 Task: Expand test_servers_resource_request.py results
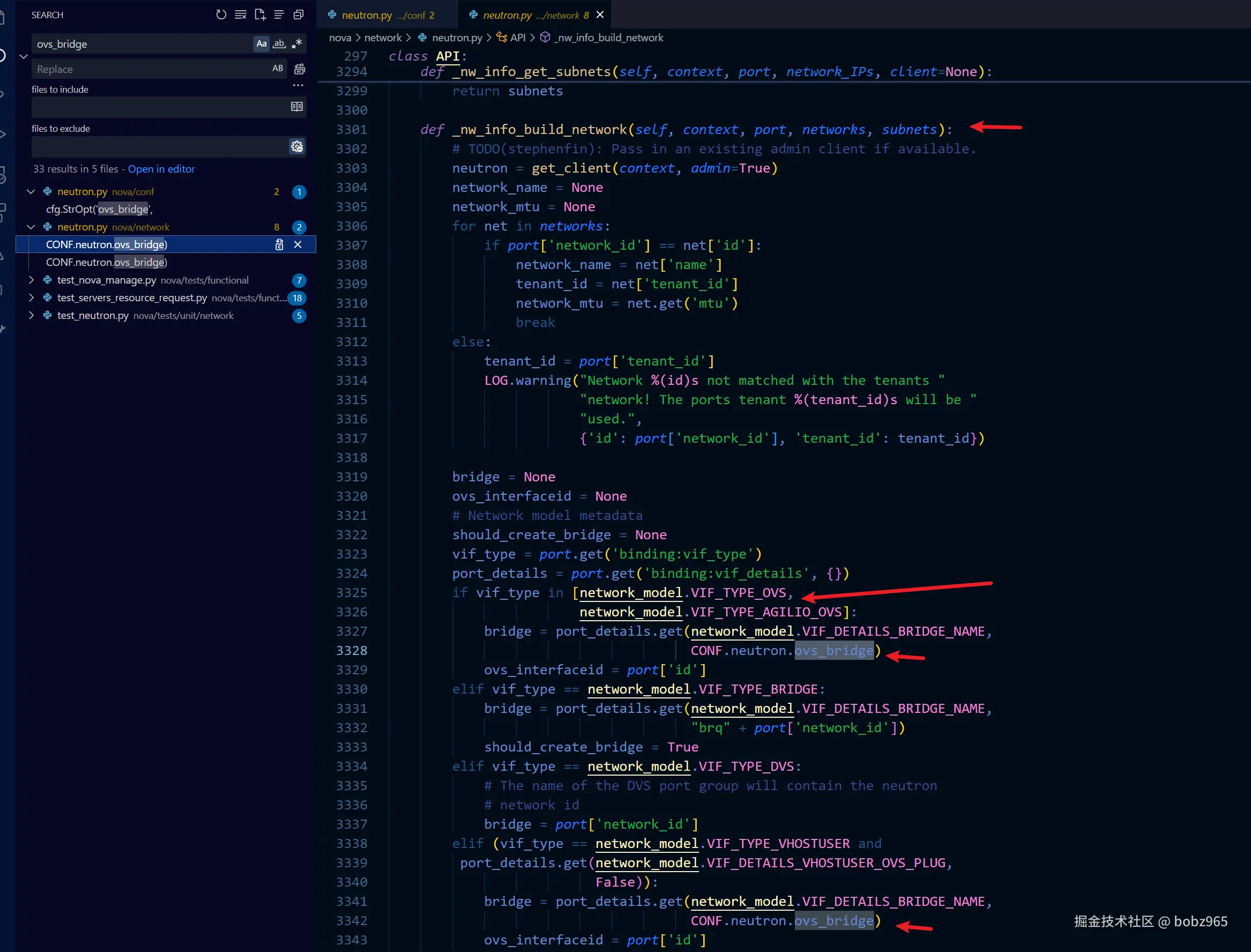click(31, 297)
